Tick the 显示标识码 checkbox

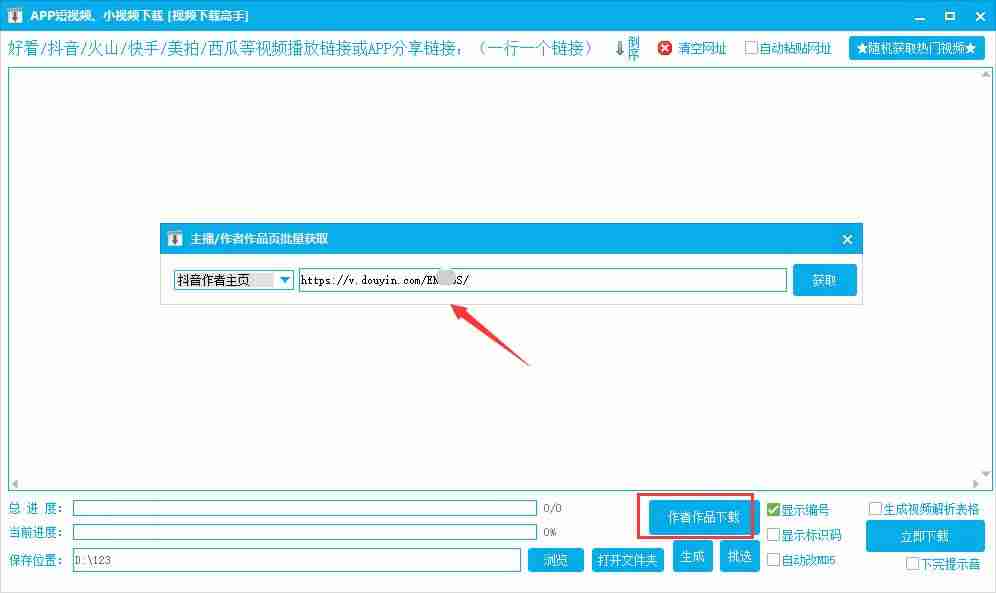773,535
